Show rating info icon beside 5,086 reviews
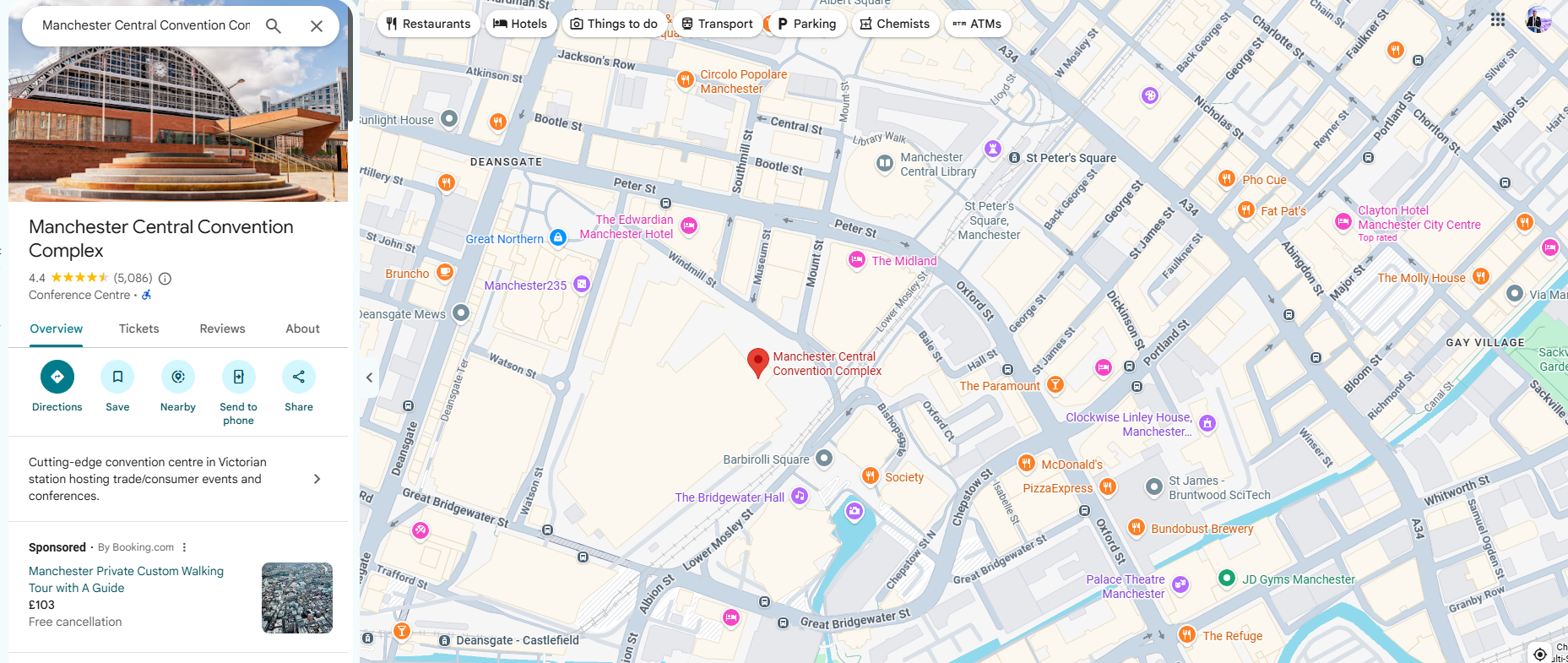1568x663 pixels. tap(165, 278)
